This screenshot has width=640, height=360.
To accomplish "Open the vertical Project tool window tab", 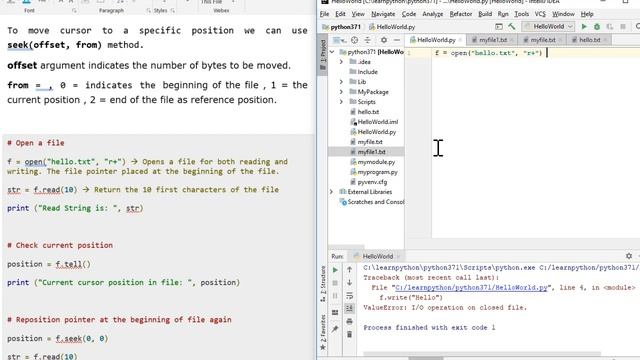I will coord(323,55).
